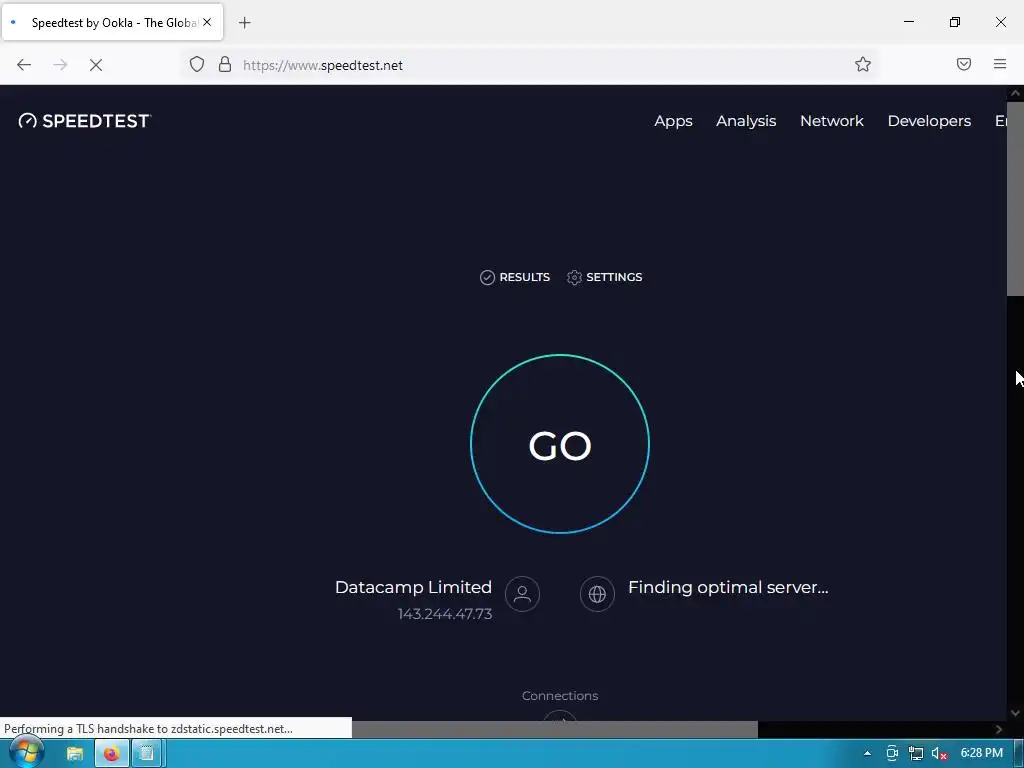Click the scroll up arrow
Image resolution: width=1024 pixels, height=768 pixels.
pos(1015,93)
